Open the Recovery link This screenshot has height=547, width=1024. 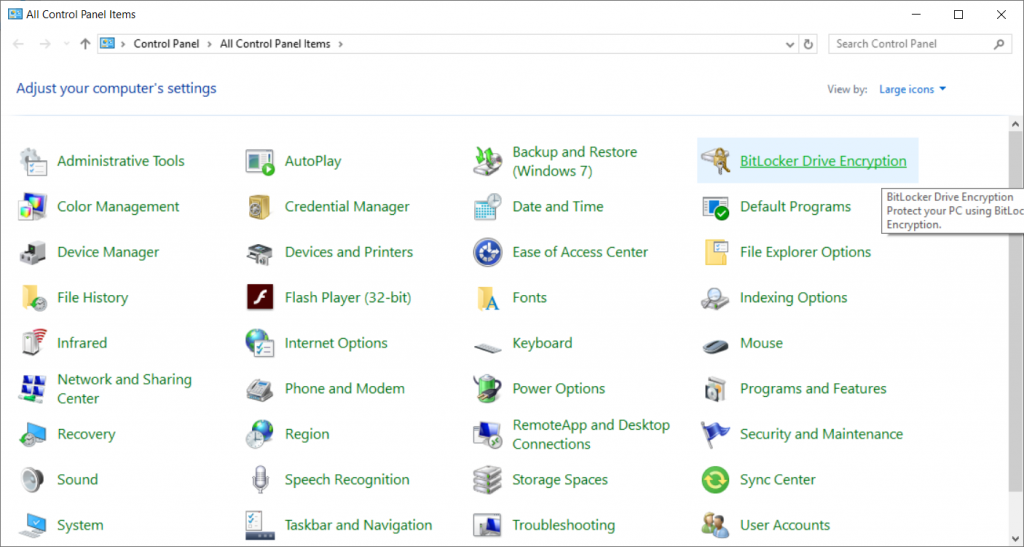coord(86,434)
